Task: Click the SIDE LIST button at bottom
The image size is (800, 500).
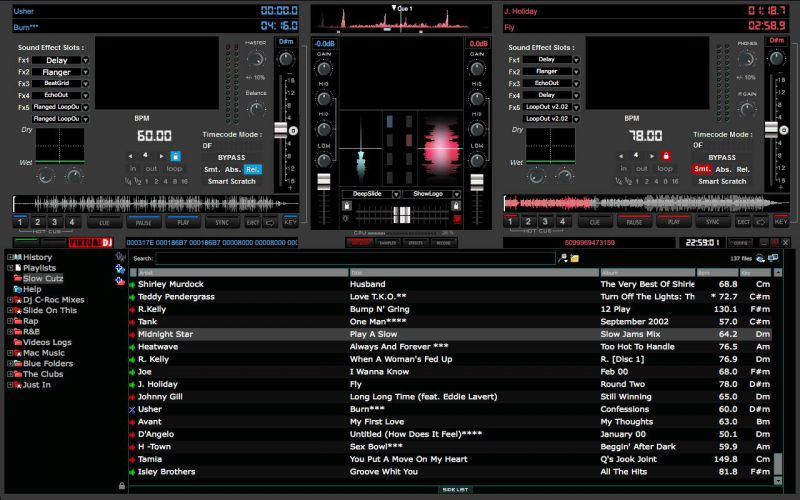Action: 455,489
